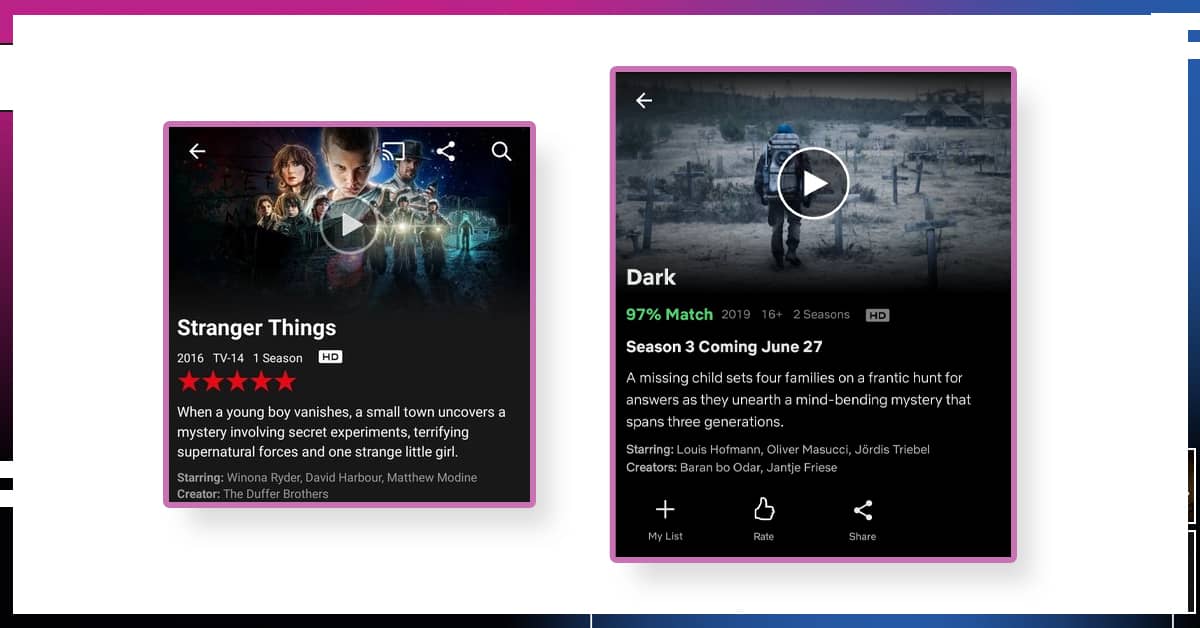1200x628 pixels.
Task: Tap the Share icon for Dark
Action: pos(862,520)
